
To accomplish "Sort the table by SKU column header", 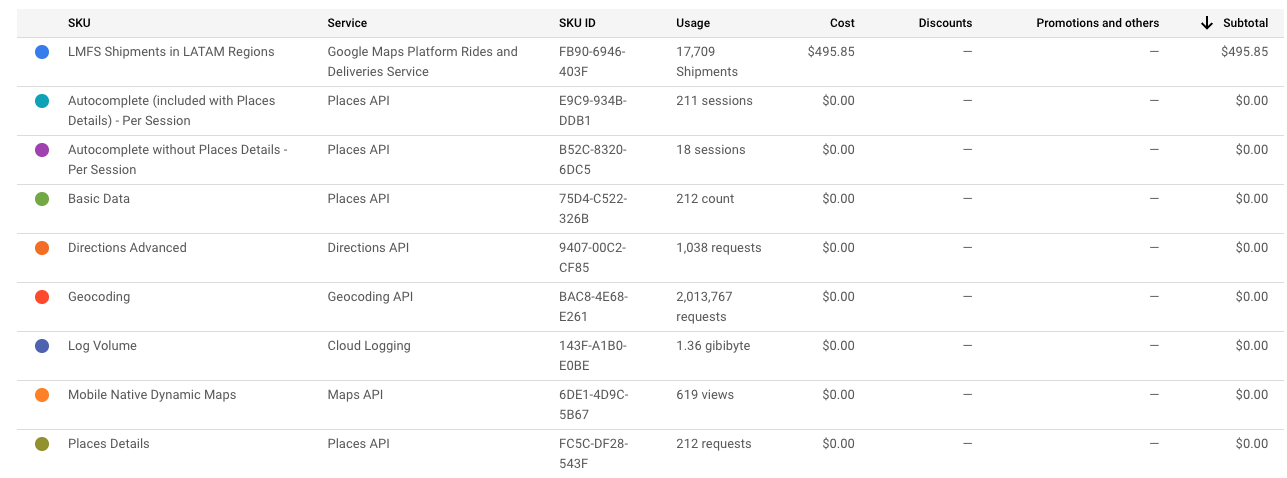I will pyautogui.click(x=78, y=23).
